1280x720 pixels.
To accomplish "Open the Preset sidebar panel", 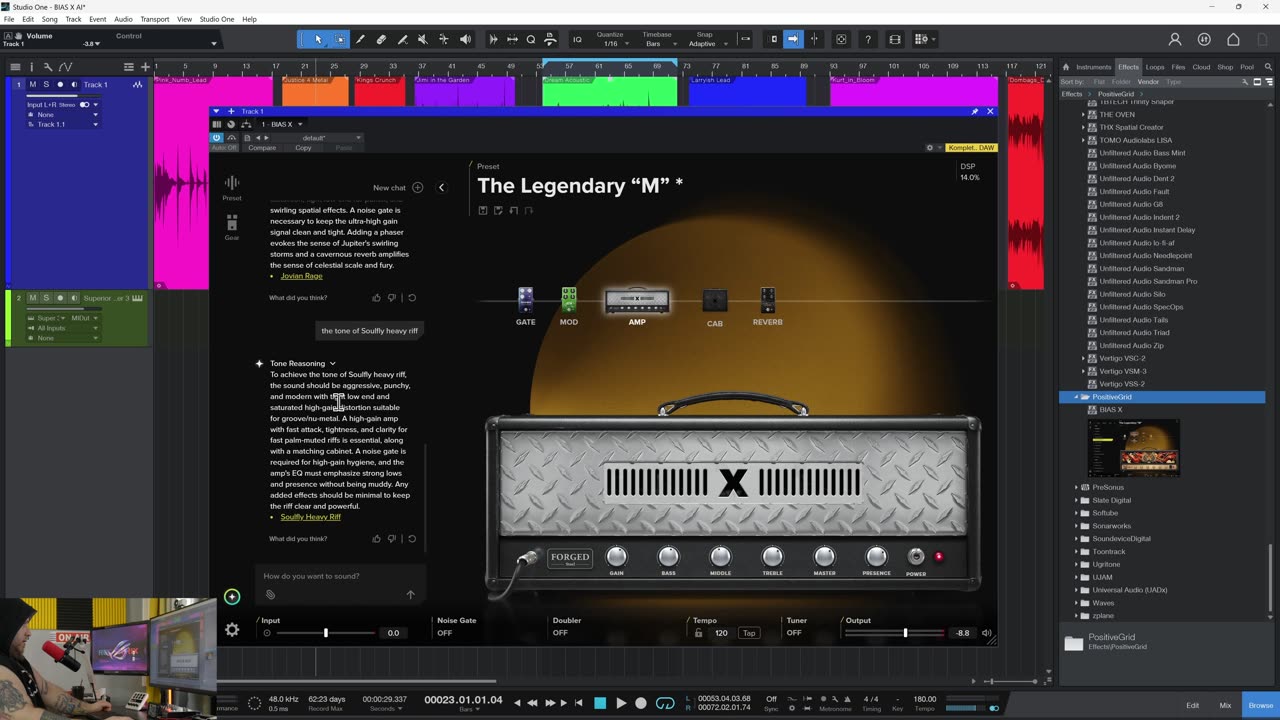I will point(232,187).
